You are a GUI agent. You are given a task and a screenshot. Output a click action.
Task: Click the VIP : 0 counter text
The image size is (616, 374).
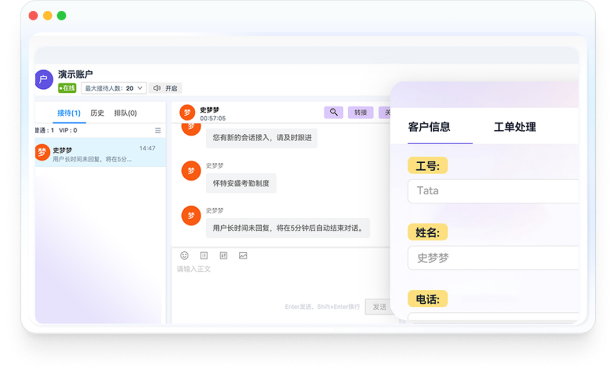(x=68, y=130)
